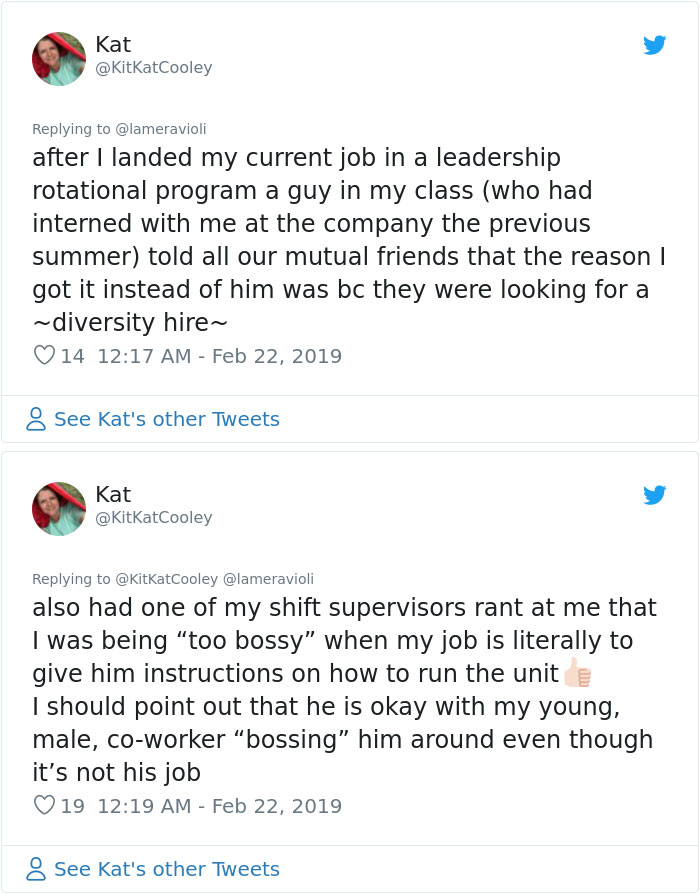Image resolution: width=700 pixels, height=894 pixels.
Task: Click the display name Kat on the second tweet
Action: click(x=113, y=494)
